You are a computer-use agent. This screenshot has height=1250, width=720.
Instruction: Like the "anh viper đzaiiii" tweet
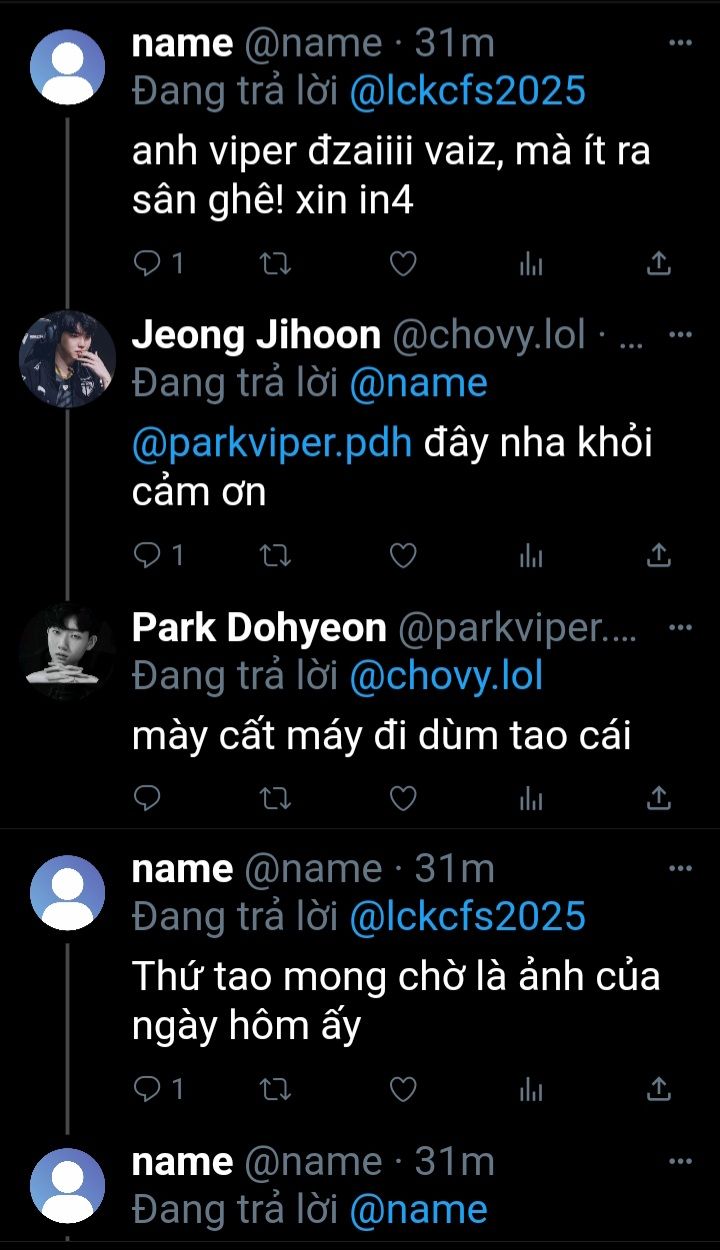point(402,264)
